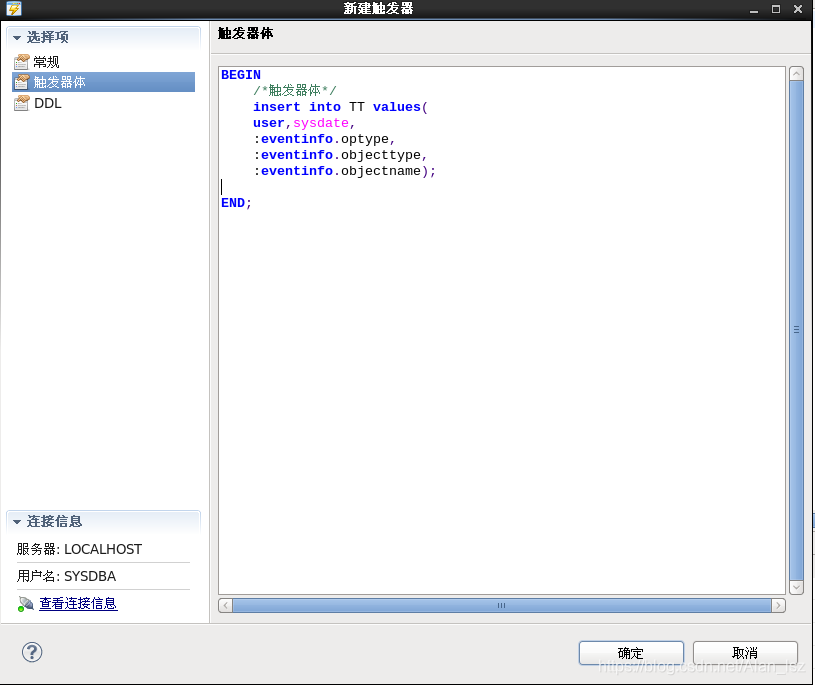Click the ':eventinfo.objecttype,' line
The image size is (815, 685).
340,155
